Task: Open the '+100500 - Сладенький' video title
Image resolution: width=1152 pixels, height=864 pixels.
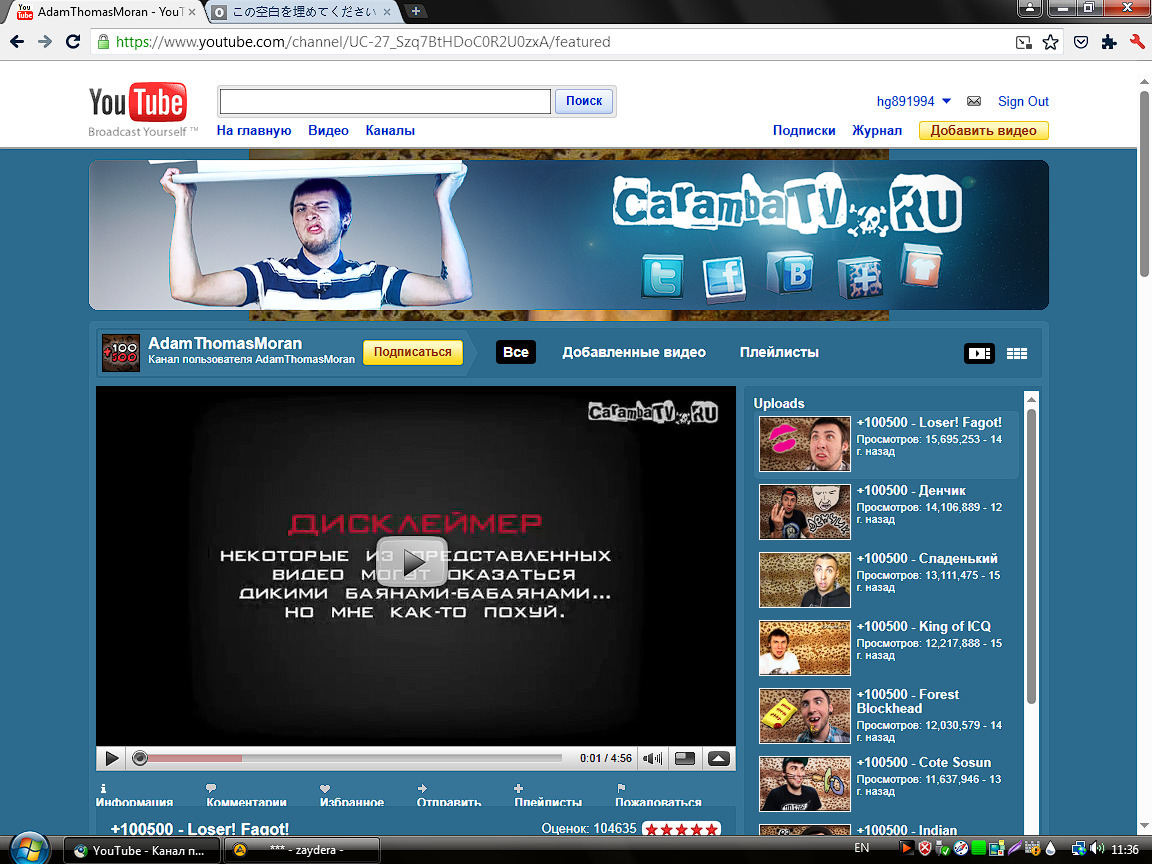Action: coord(927,558)
